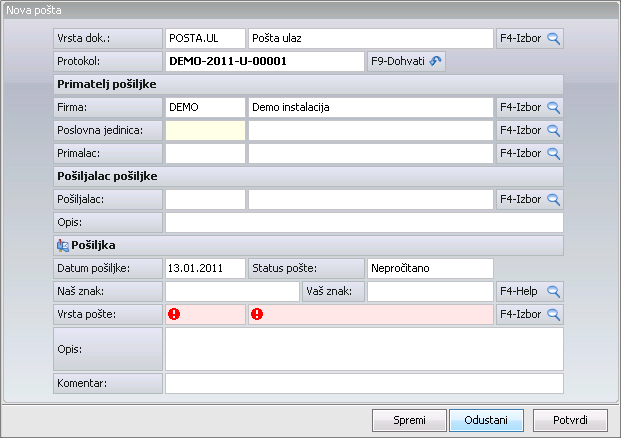Open F4-Izbor lookup for Firma
The image size is (621, 438).
click(529, 106)
